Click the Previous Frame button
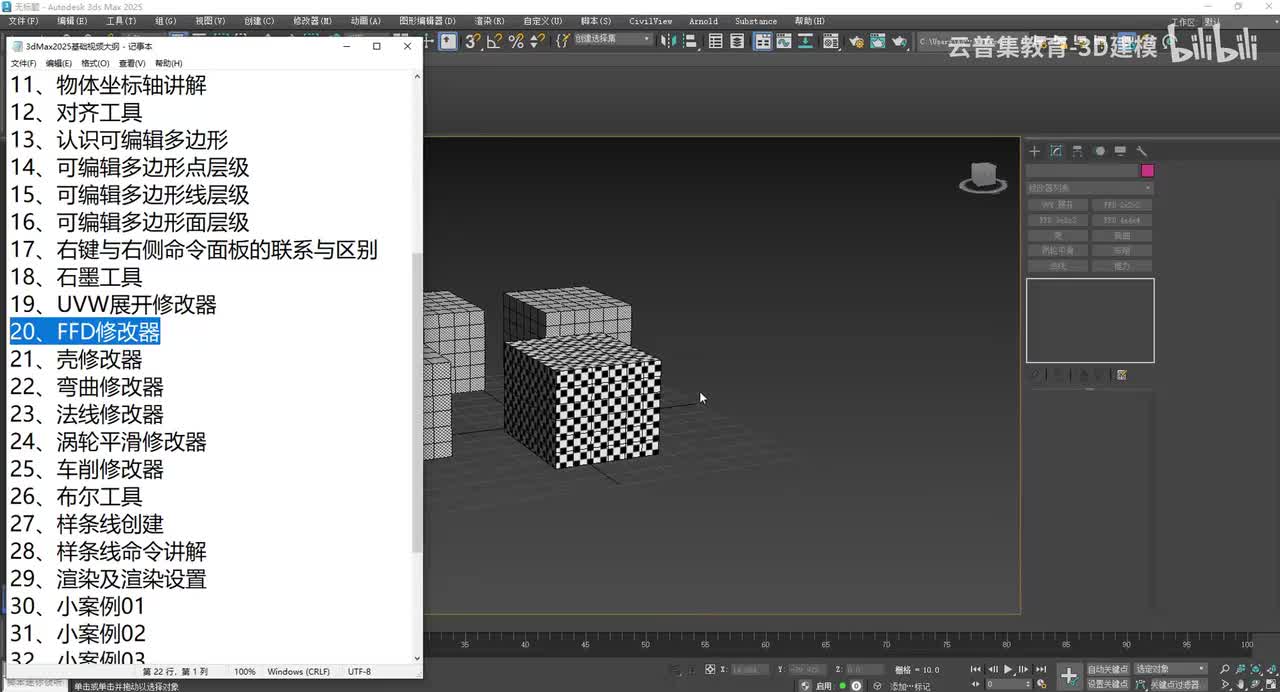The height and width of the screenshot is (692, 1280). pyautogui.click(x=993, y=669)
